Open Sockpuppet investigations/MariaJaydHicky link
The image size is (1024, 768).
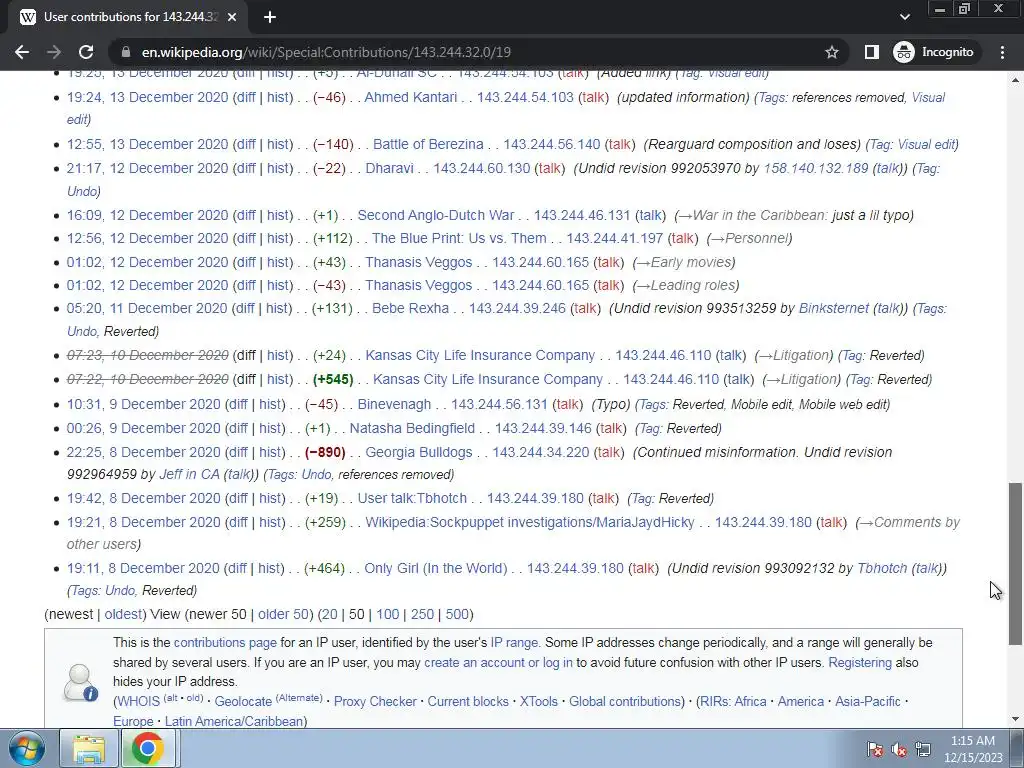point(530,522)
